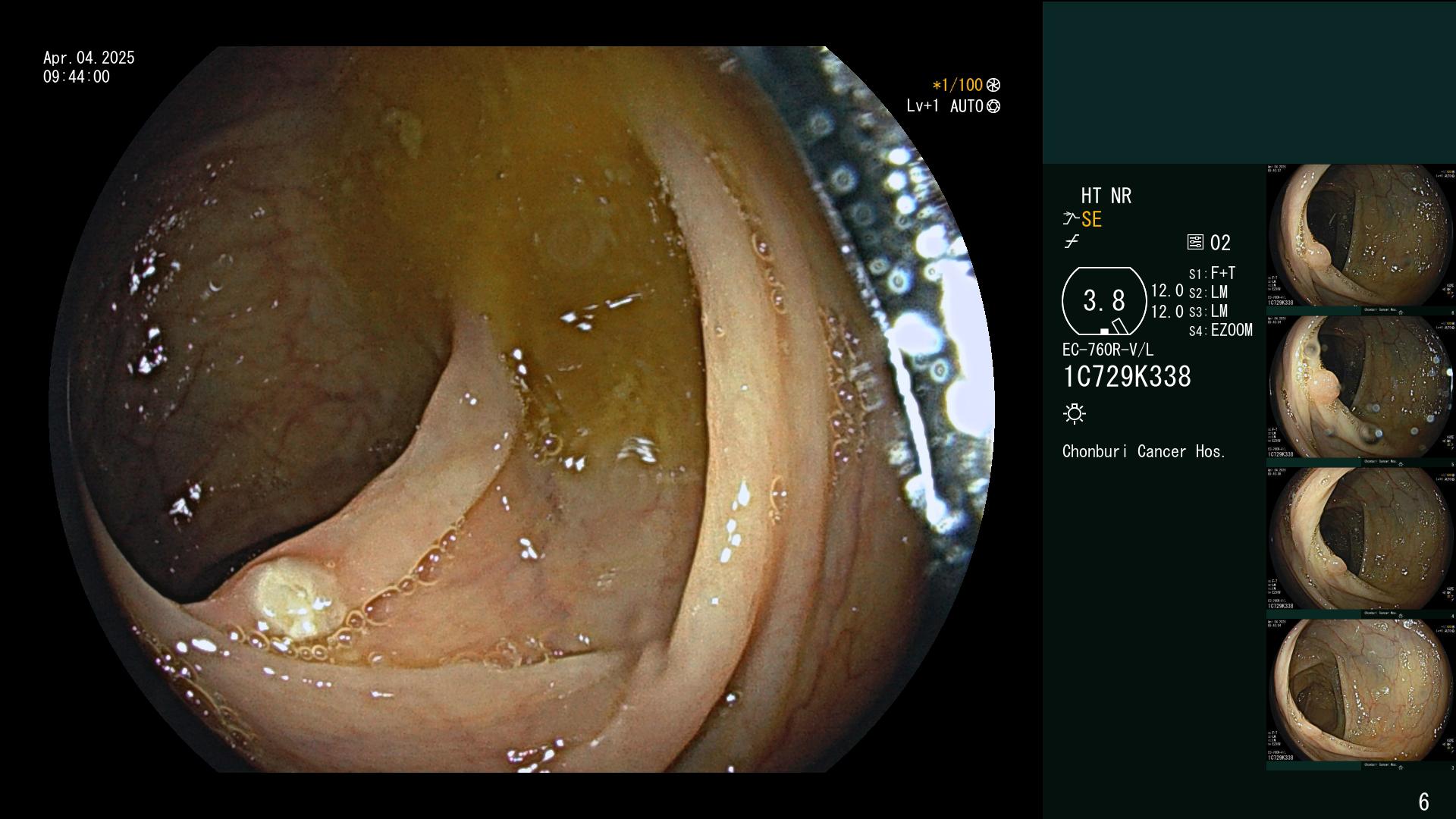This screenshot has height=819, width=1456.
Task: Click the HT NR label
Action: pos(1106,196)
